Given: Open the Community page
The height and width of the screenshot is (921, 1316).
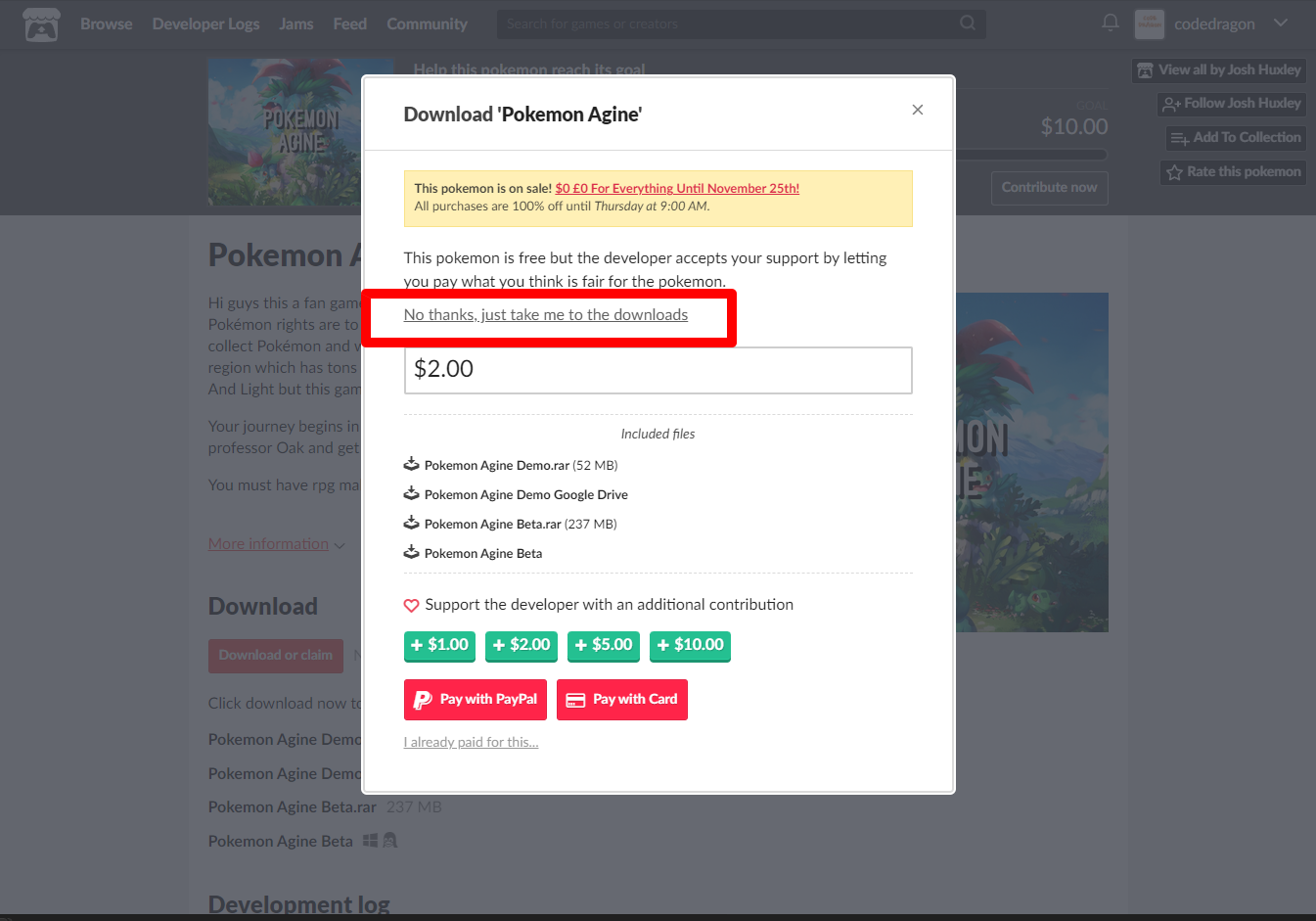Looking at the screenshot, I should coord(427,23).
